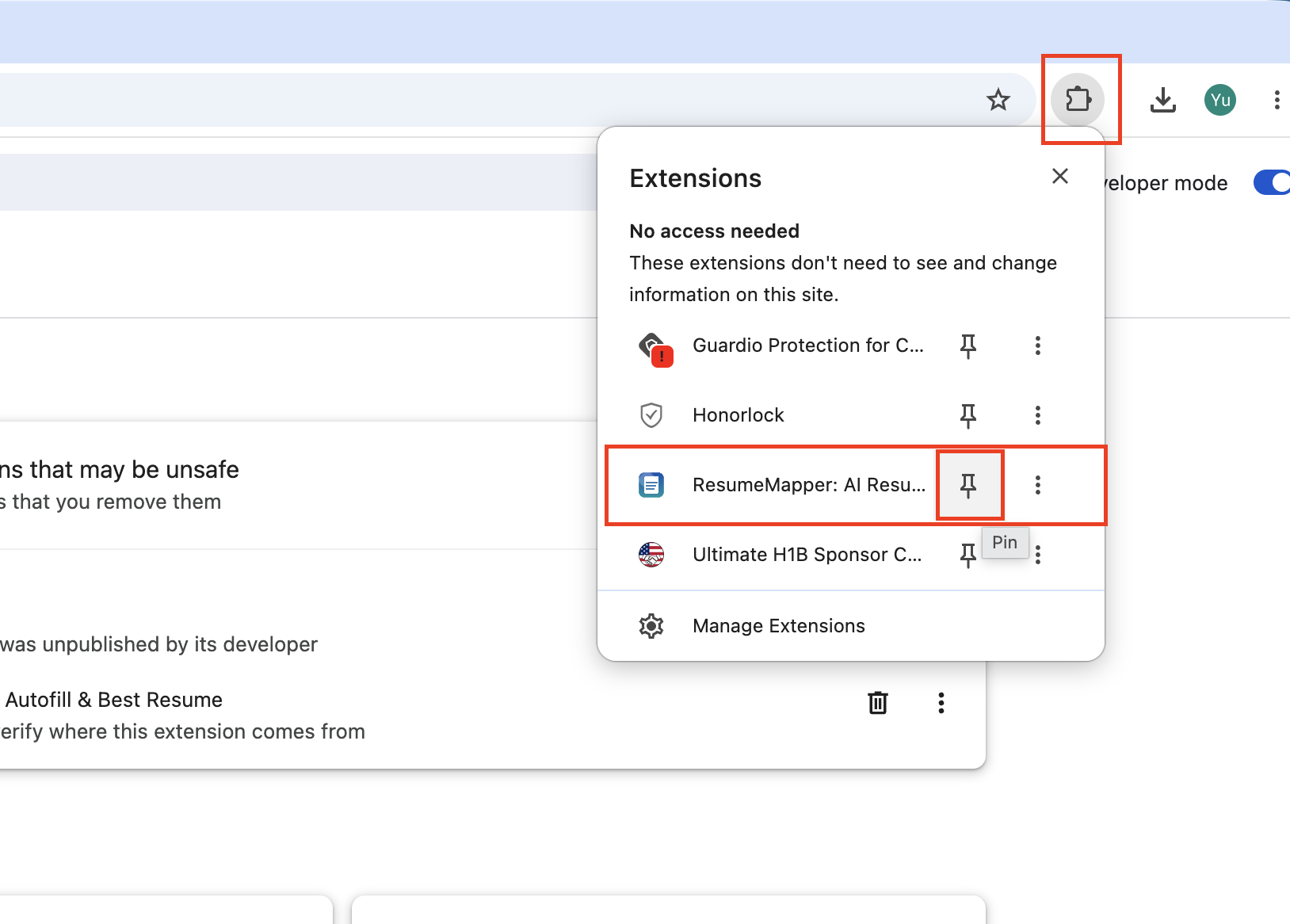Open the Yu profile avatar
This screenshot has height=924, width=1290.
coord(1220,100)
